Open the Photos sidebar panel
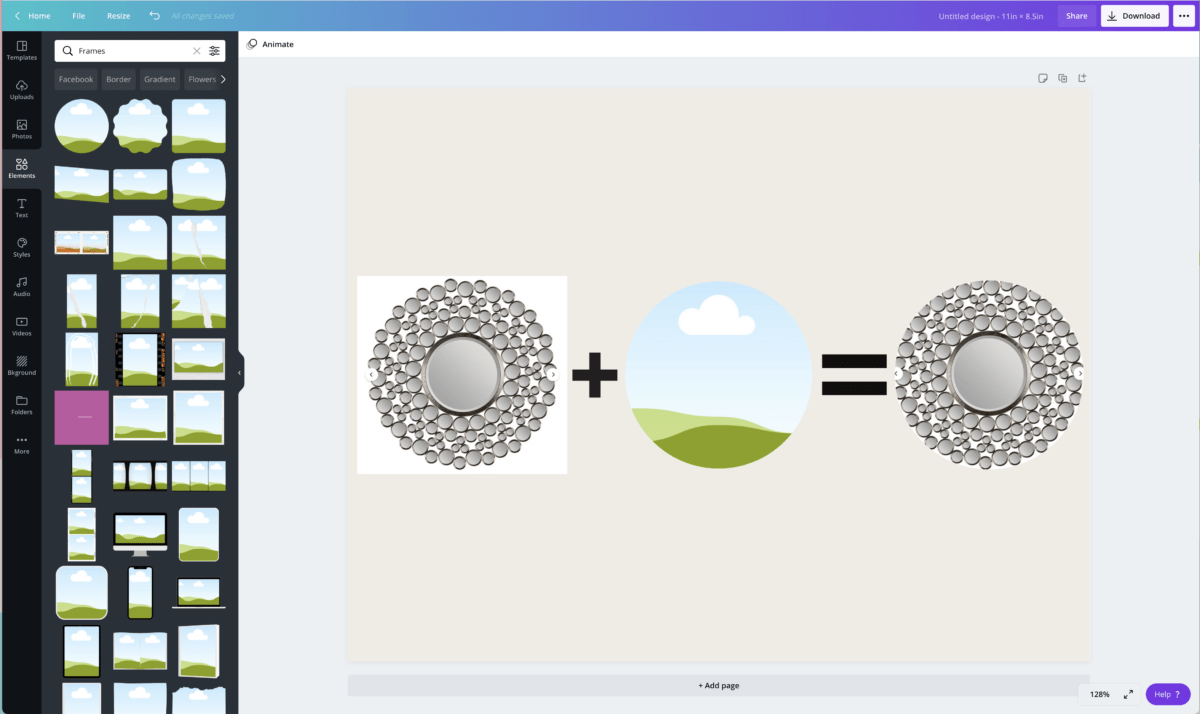The image size is (1200, 714). (x=21, y=129)
